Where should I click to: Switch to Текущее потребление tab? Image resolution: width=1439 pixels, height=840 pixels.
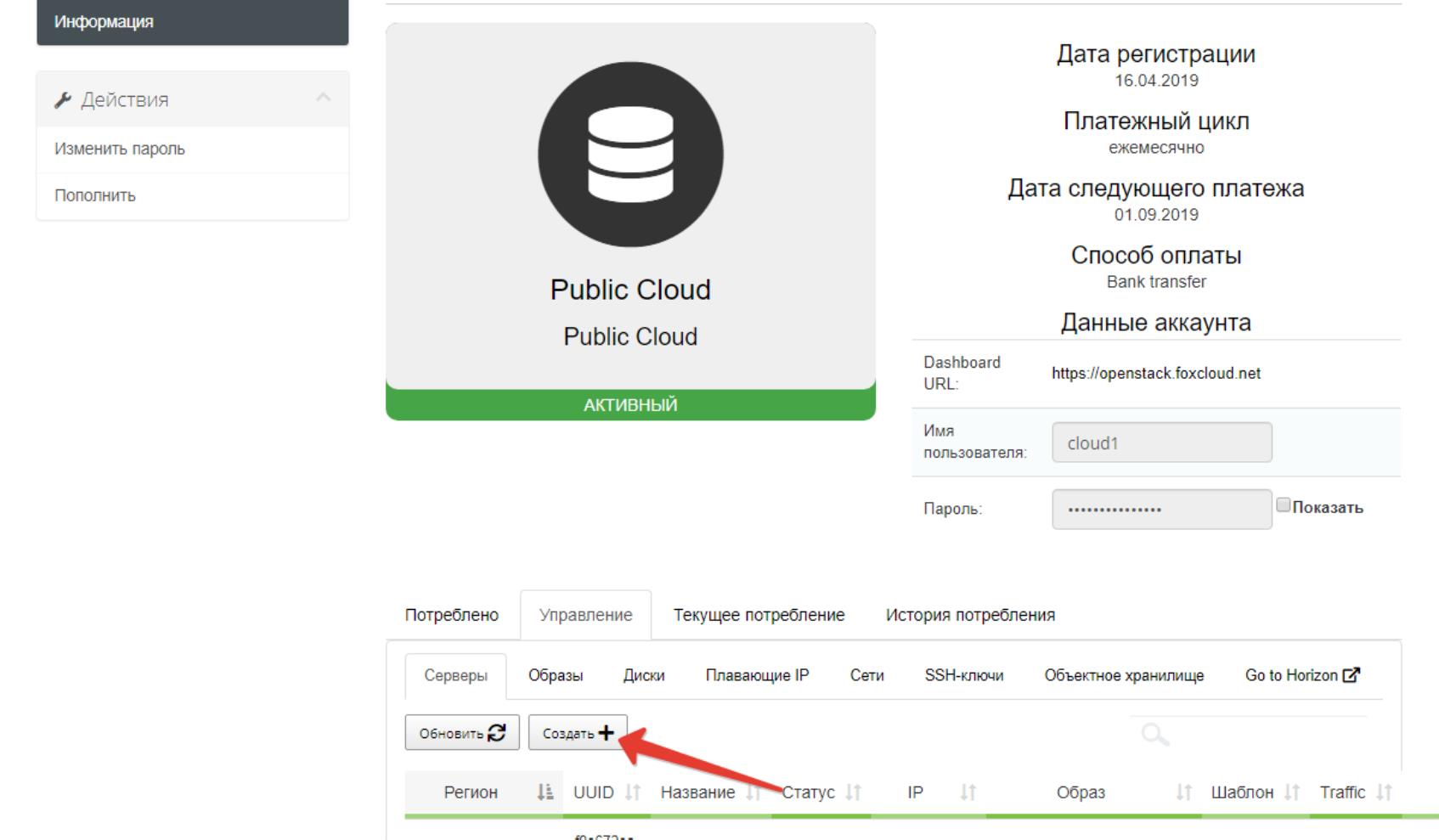click(759, 615)
